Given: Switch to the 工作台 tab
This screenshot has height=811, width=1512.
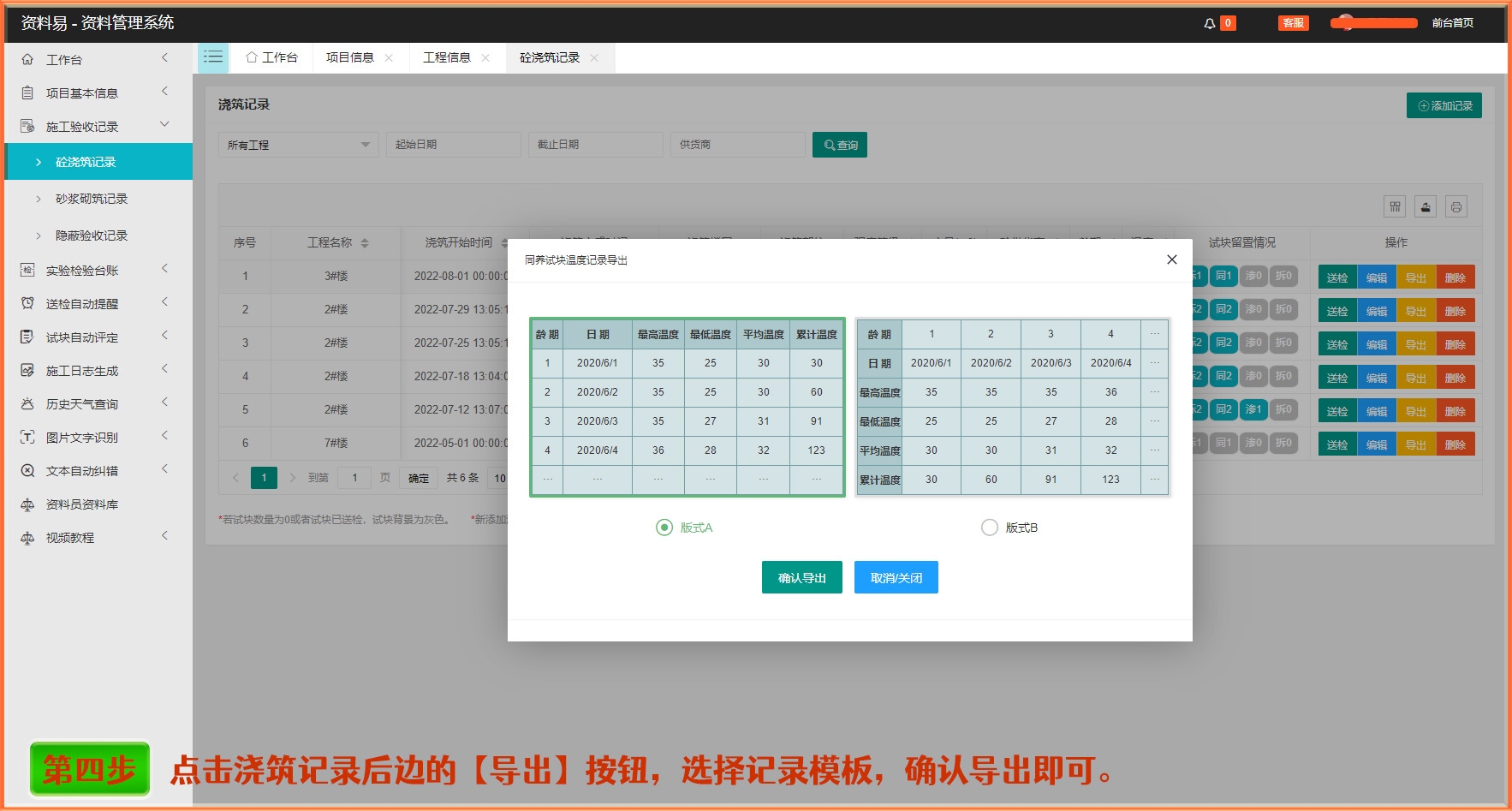Looking at the screenshot, I should tap(272, 57).
